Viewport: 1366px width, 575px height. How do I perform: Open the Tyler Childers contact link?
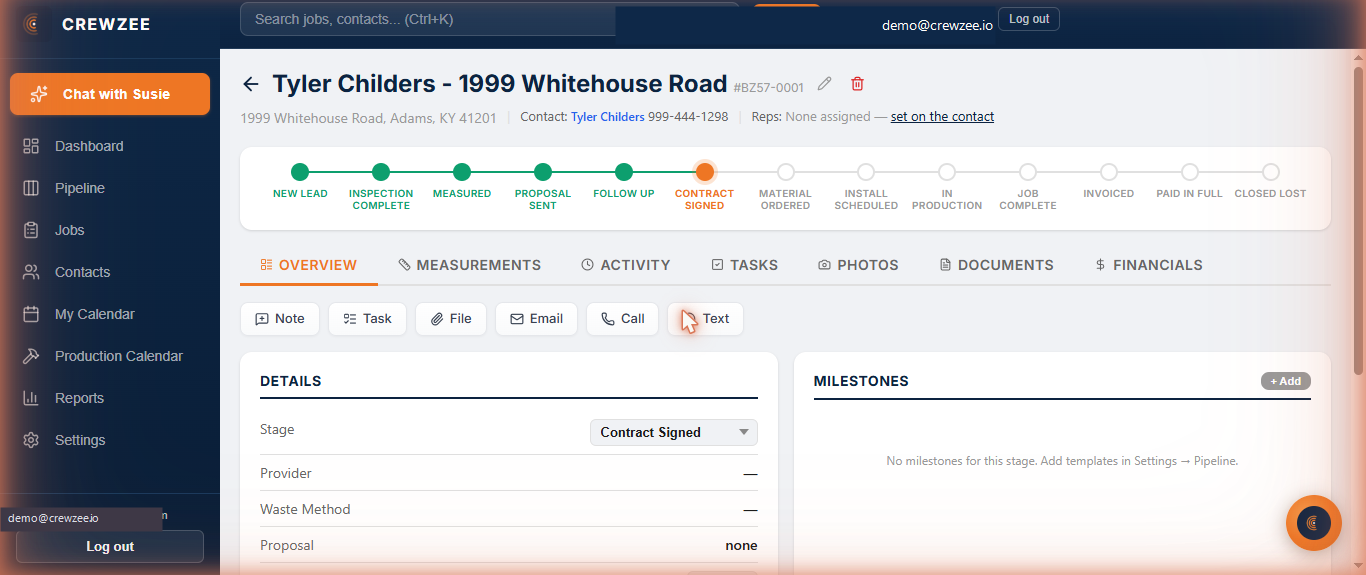click(607, 117)
